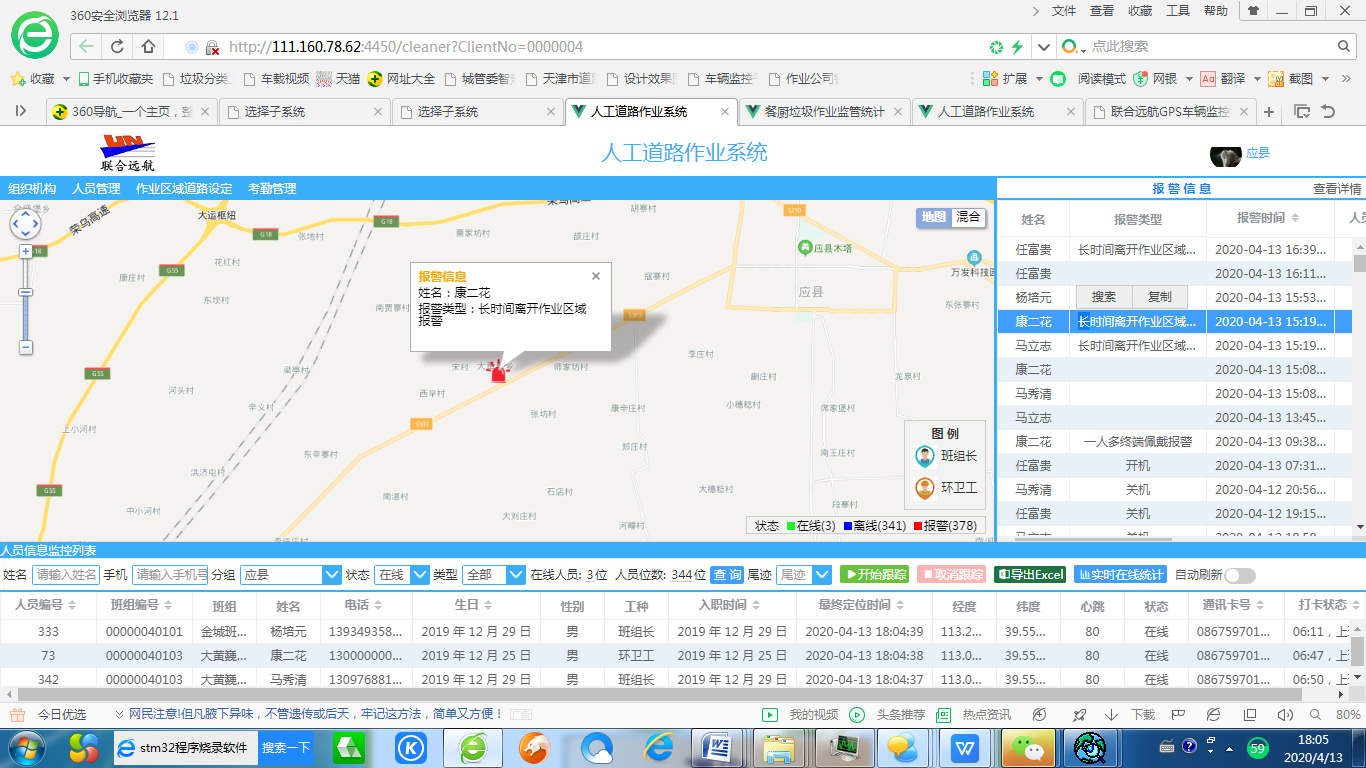1366x768 pixels.
Task: Open a new browser tab with plus icon
Action: pos(1269,112)
